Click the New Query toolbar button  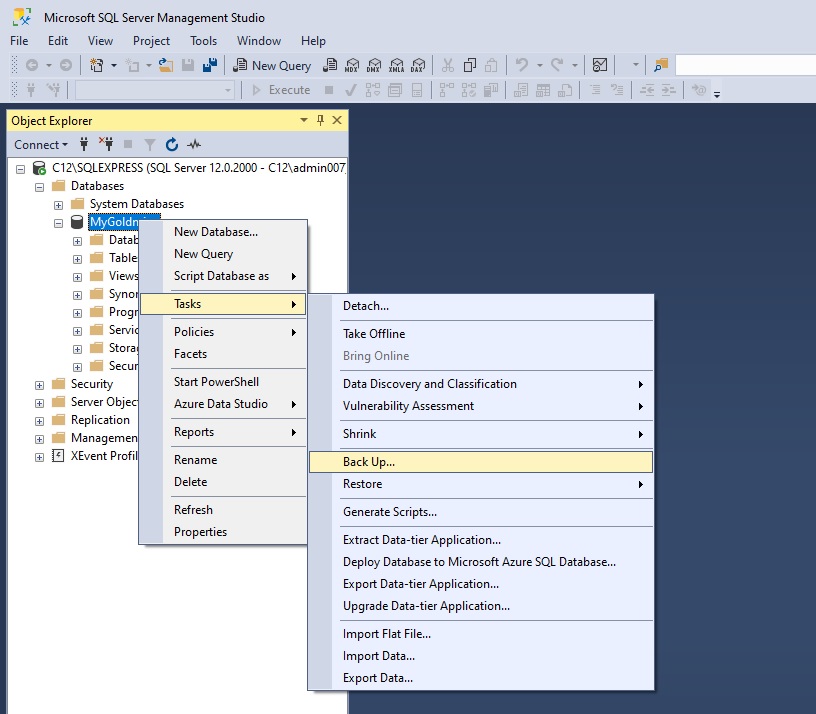(272, 66)
